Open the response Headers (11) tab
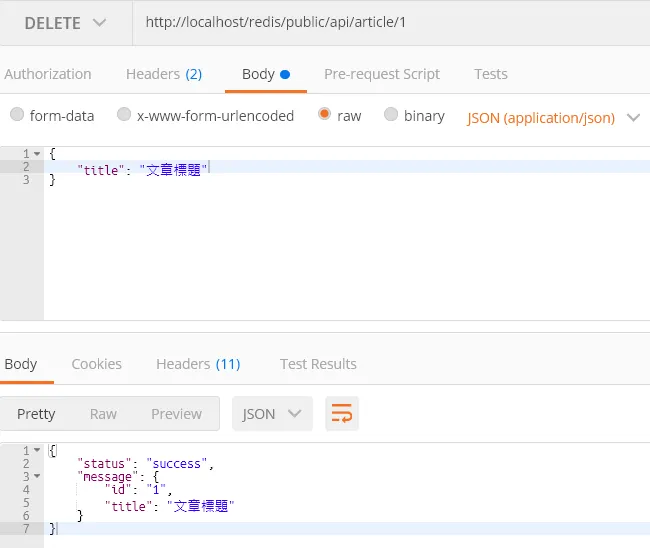The image size is (650, 548). pyautogui.click(x=198, y=364)
